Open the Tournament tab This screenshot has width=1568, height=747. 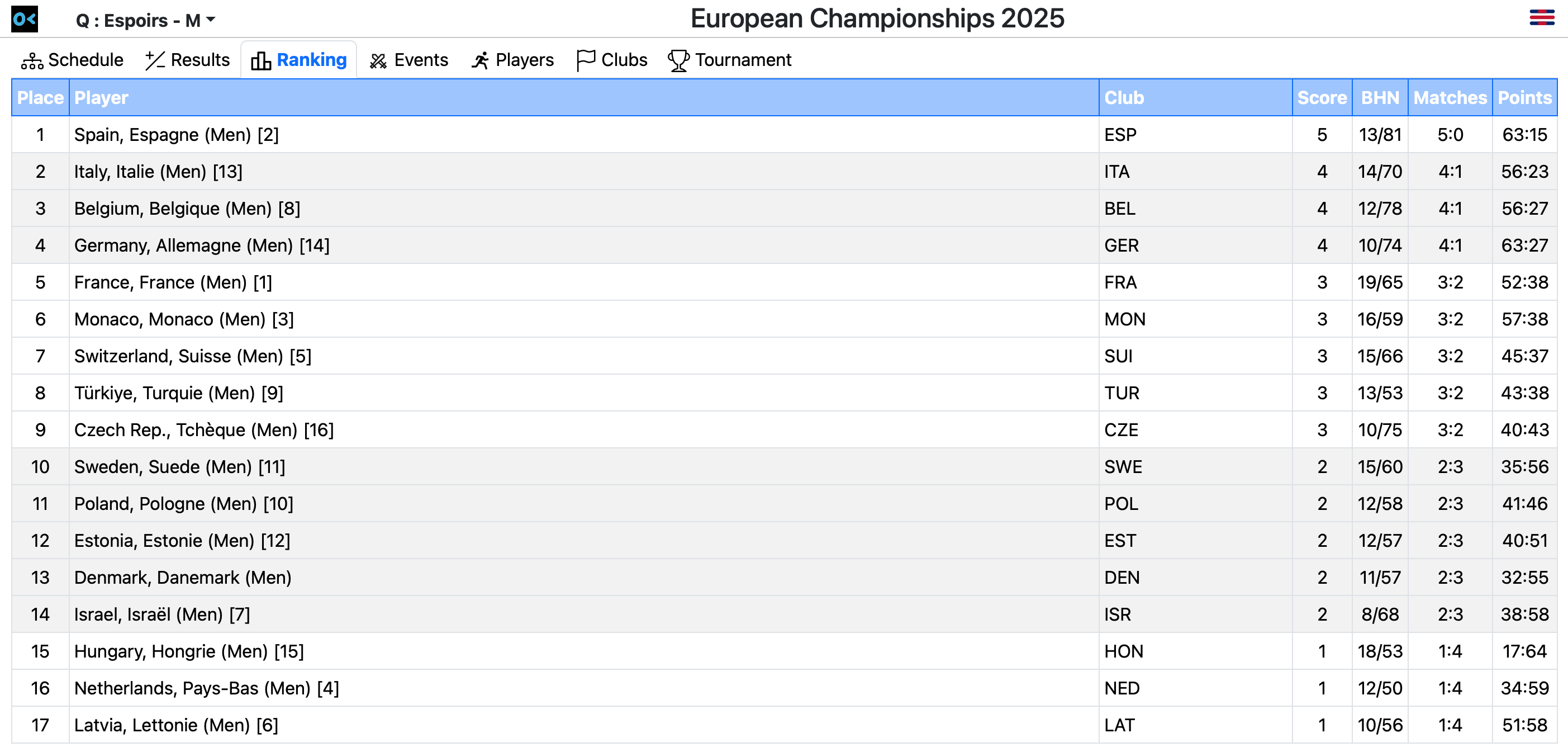(x=743, y=60)
